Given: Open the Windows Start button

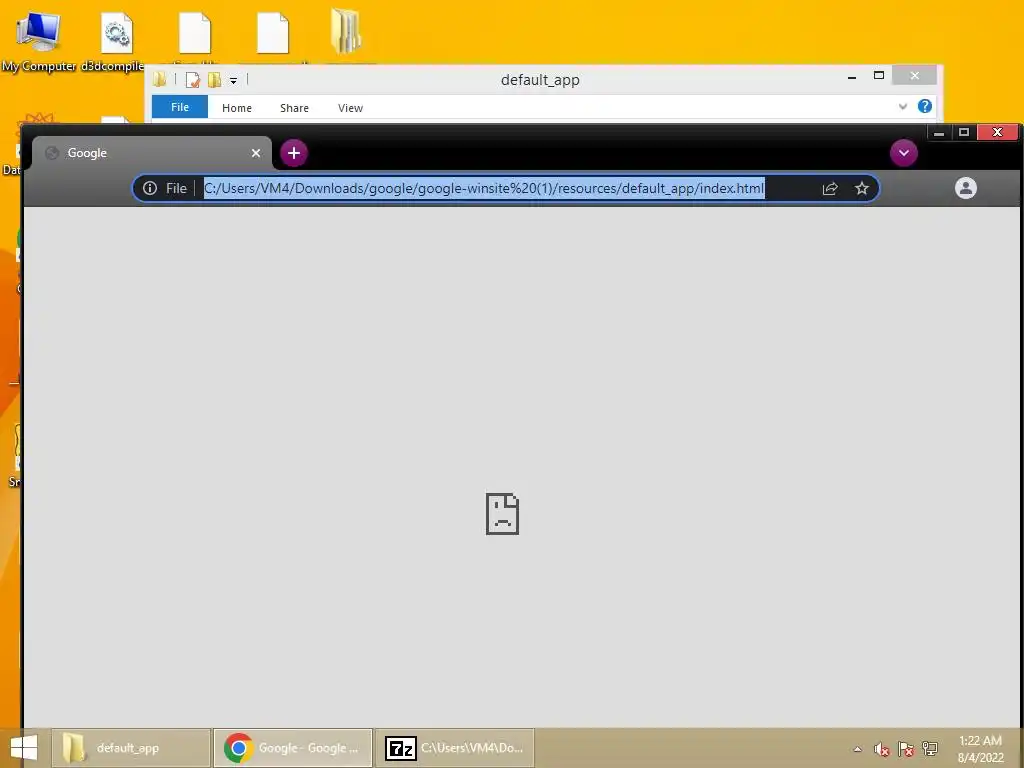Looking at the screenshot, I should click(x=24, y=748).
